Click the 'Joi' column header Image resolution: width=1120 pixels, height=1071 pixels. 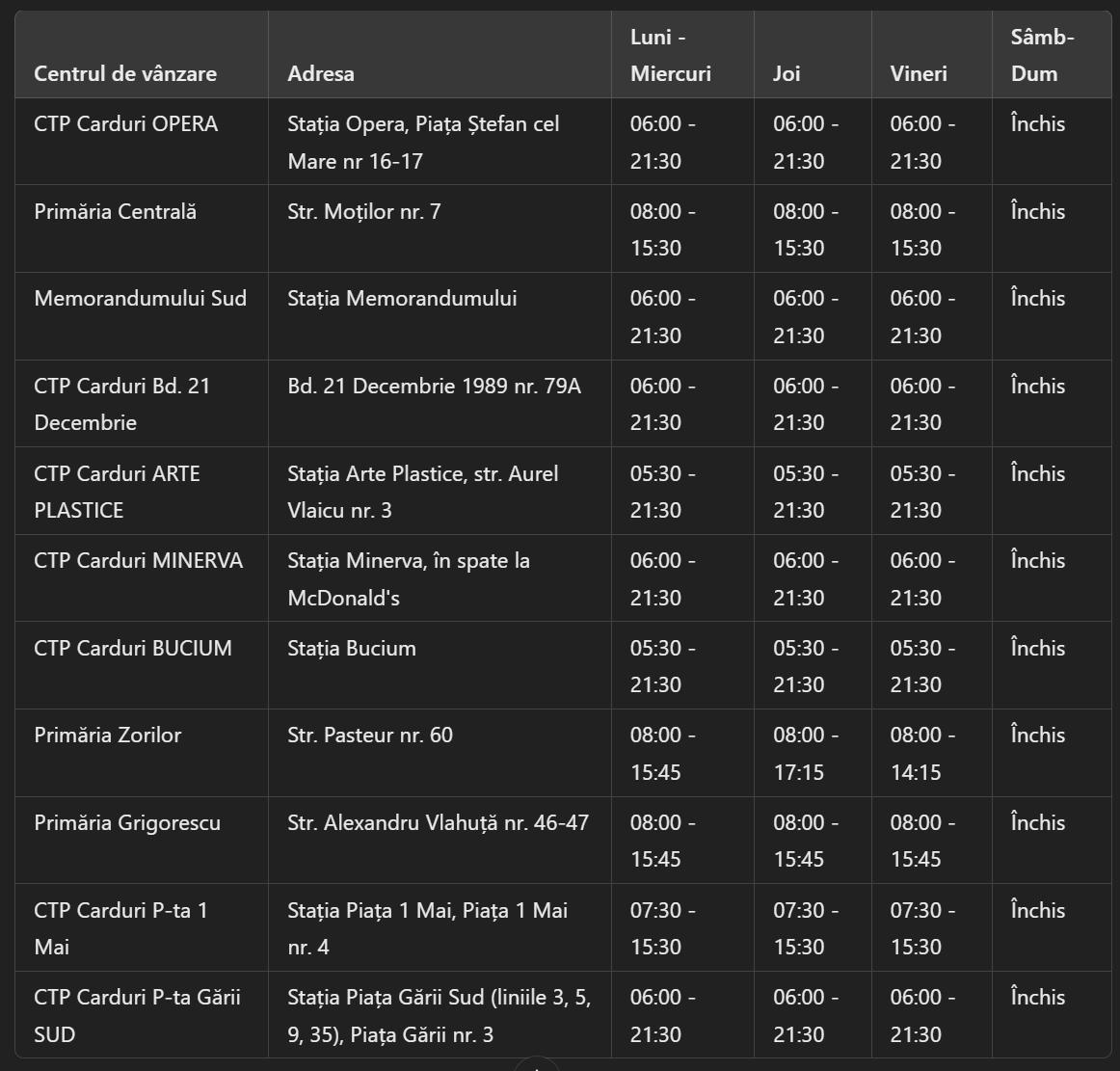tap(787, 74)
